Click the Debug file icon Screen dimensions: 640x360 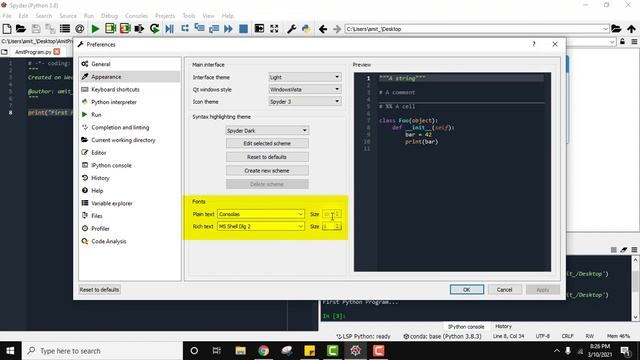[x=169, y=29]
